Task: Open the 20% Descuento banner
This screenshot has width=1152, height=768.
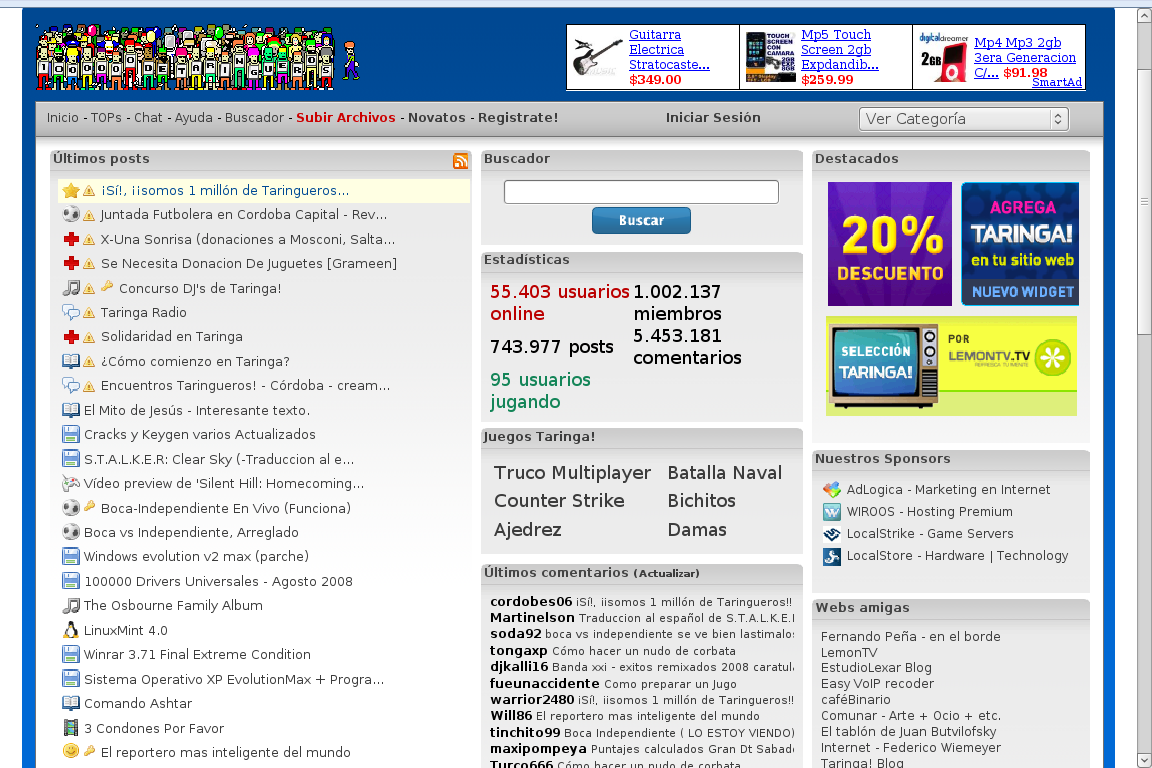Action: coord(890,244)
